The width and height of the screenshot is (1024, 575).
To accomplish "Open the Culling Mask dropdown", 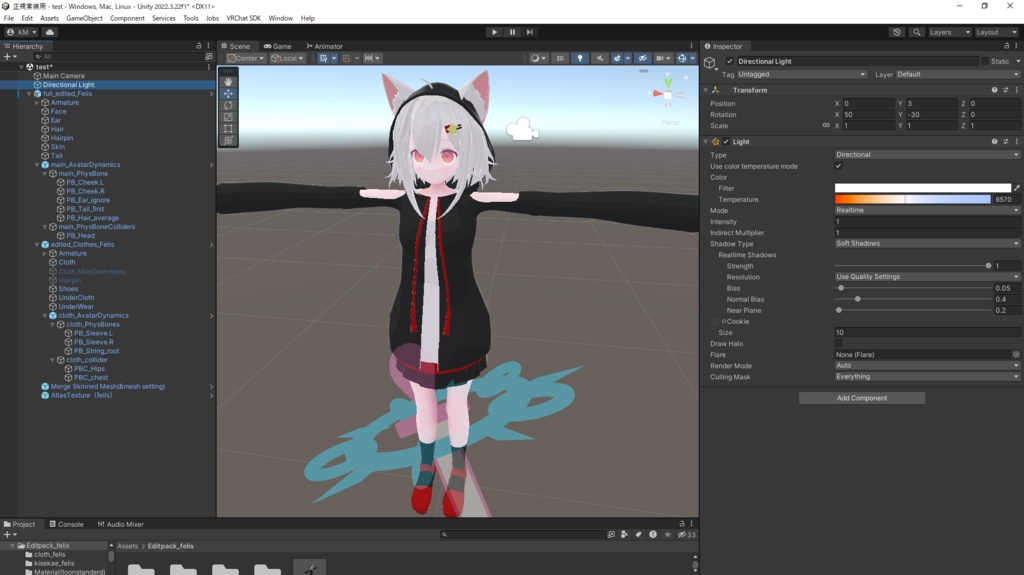I will pos(927,377).
